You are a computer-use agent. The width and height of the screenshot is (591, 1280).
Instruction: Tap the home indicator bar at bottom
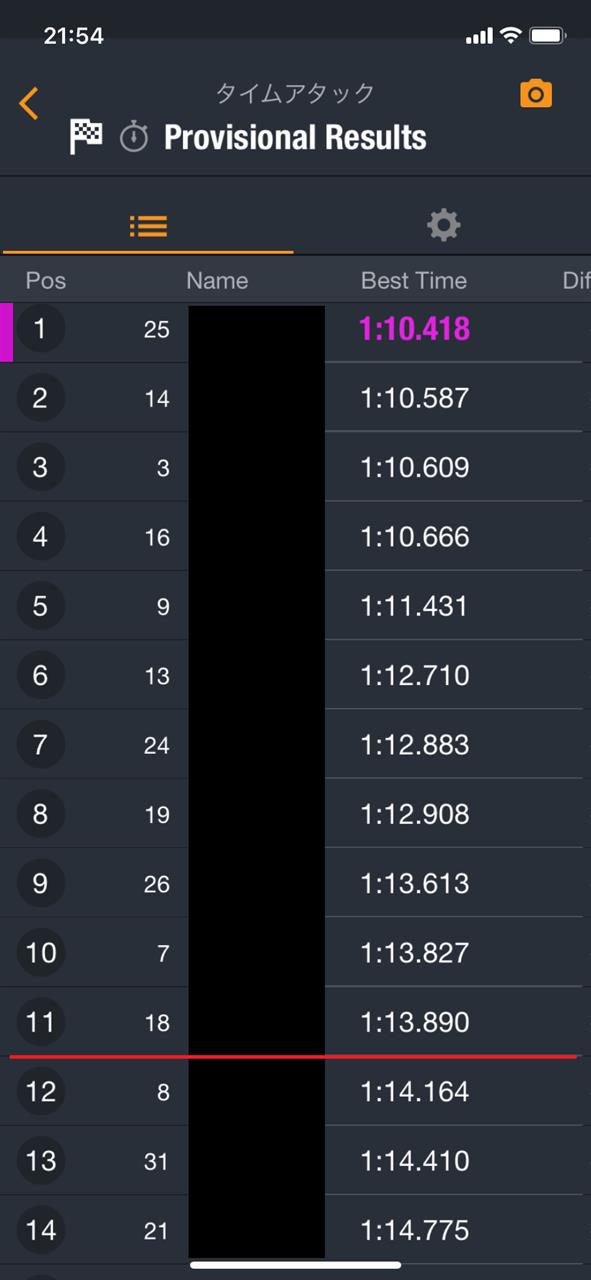coord(295,1265)
